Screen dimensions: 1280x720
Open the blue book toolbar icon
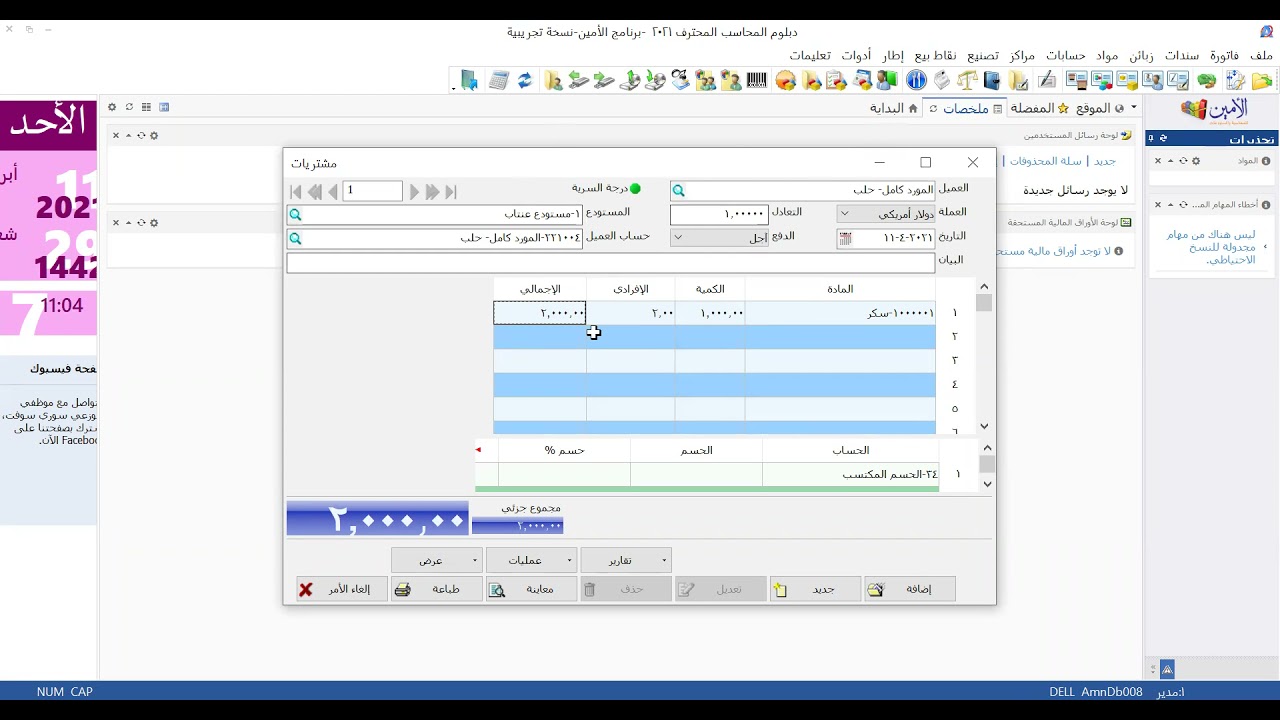point(992,80)
